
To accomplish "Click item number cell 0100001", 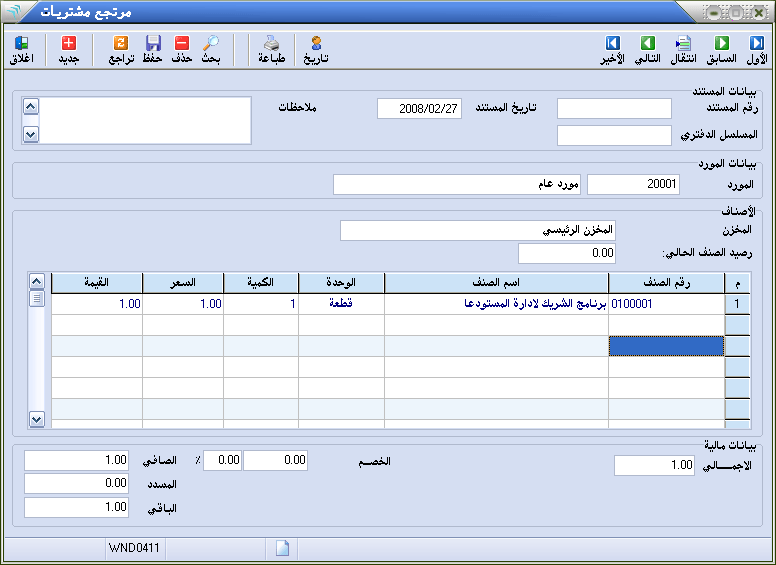I will [x=666, y=303].
